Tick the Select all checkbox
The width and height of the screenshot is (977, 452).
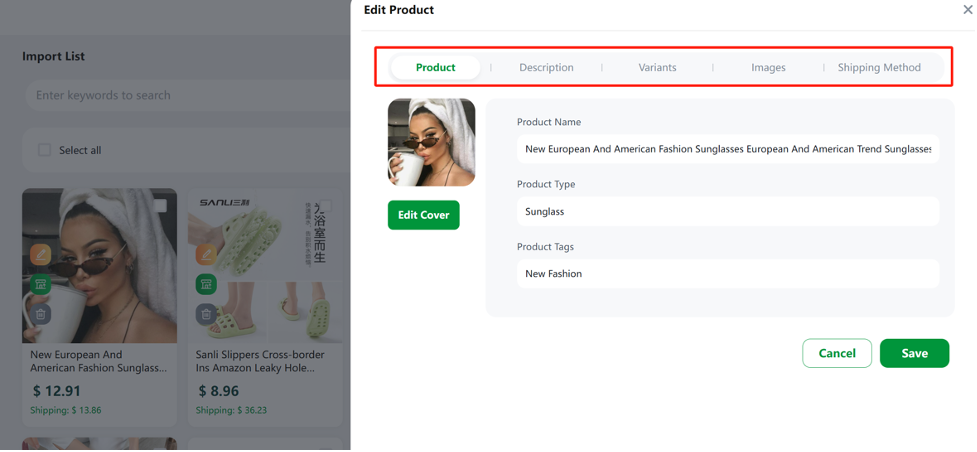coord(44,150)
